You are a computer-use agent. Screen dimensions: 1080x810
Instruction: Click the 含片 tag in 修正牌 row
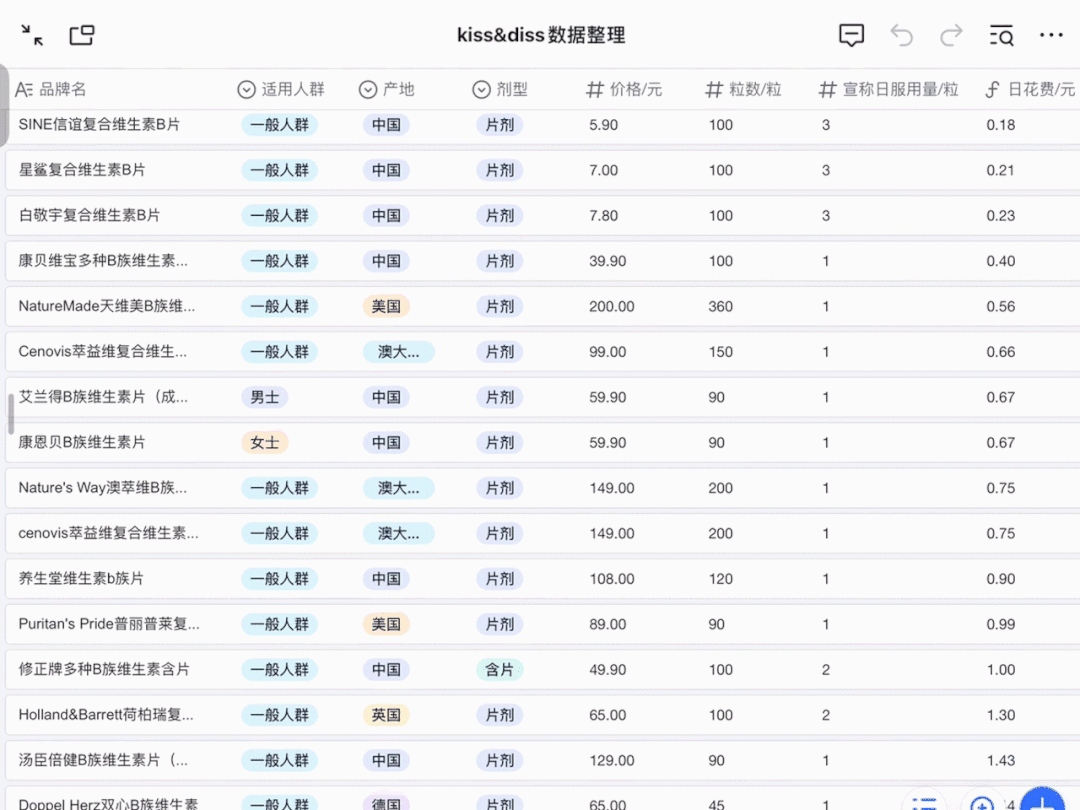coord(499,670)
